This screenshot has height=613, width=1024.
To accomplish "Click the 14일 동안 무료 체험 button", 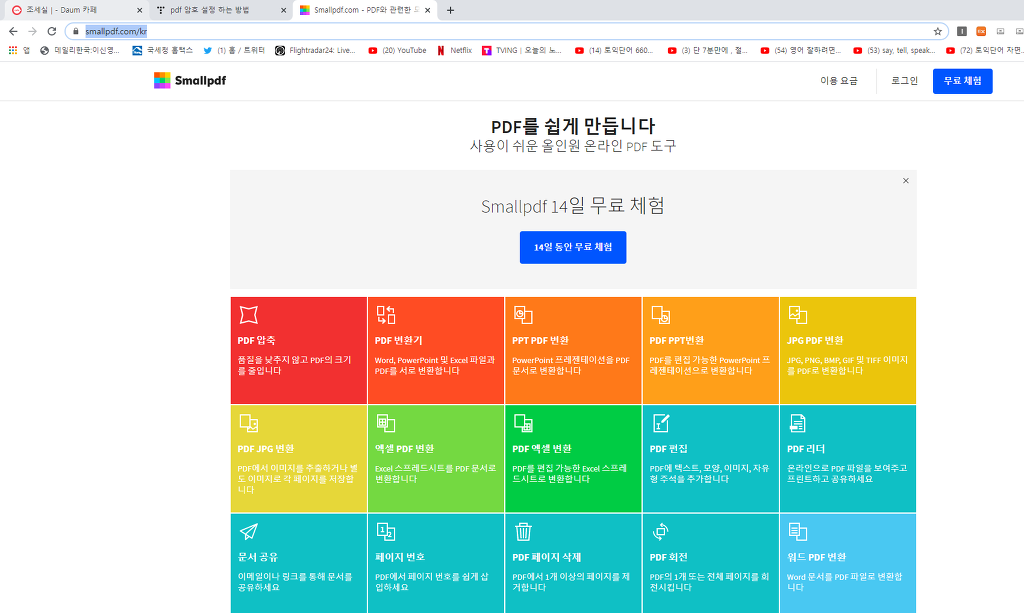I will [573, 247].
